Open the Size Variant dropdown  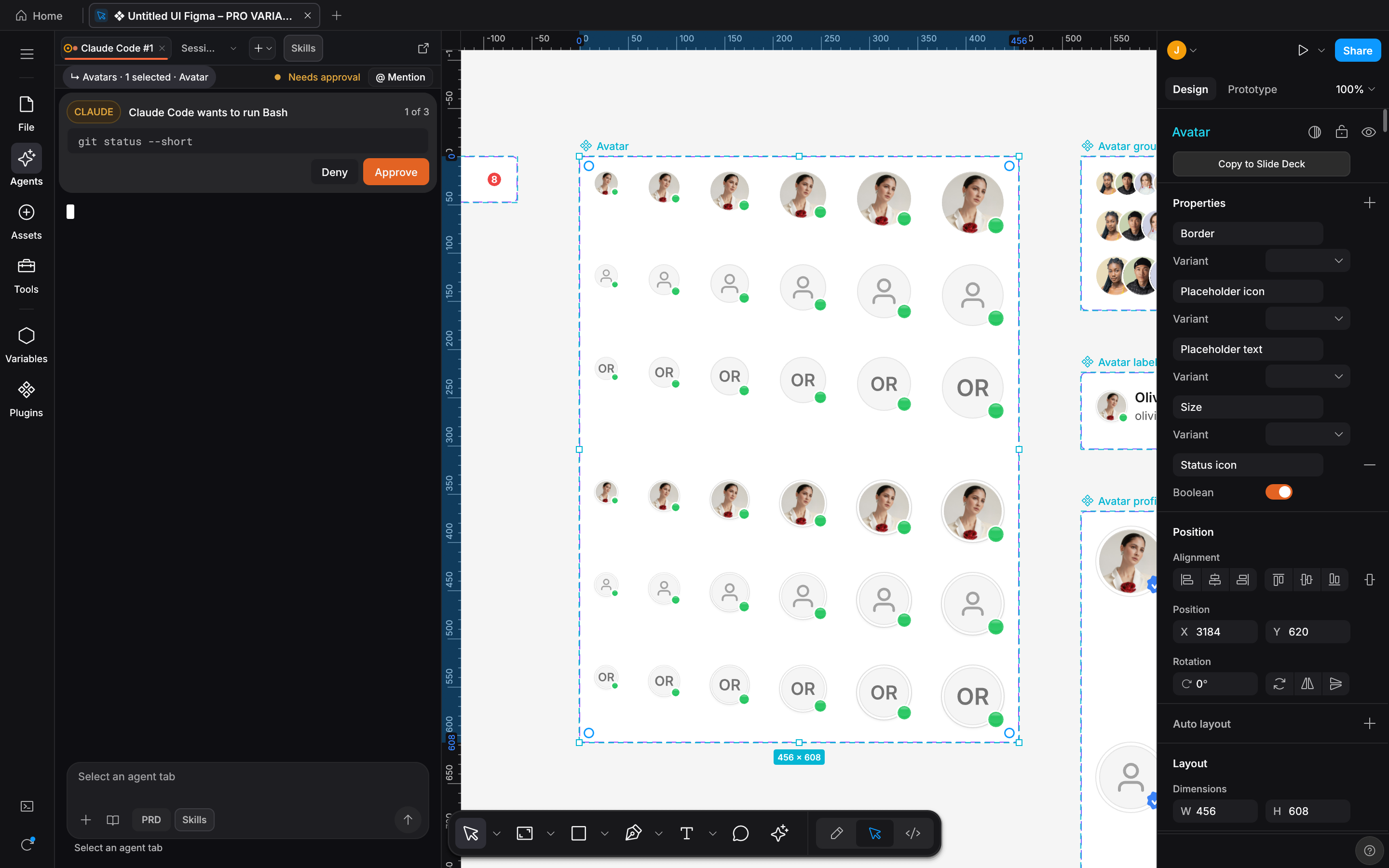[1307, 434]
